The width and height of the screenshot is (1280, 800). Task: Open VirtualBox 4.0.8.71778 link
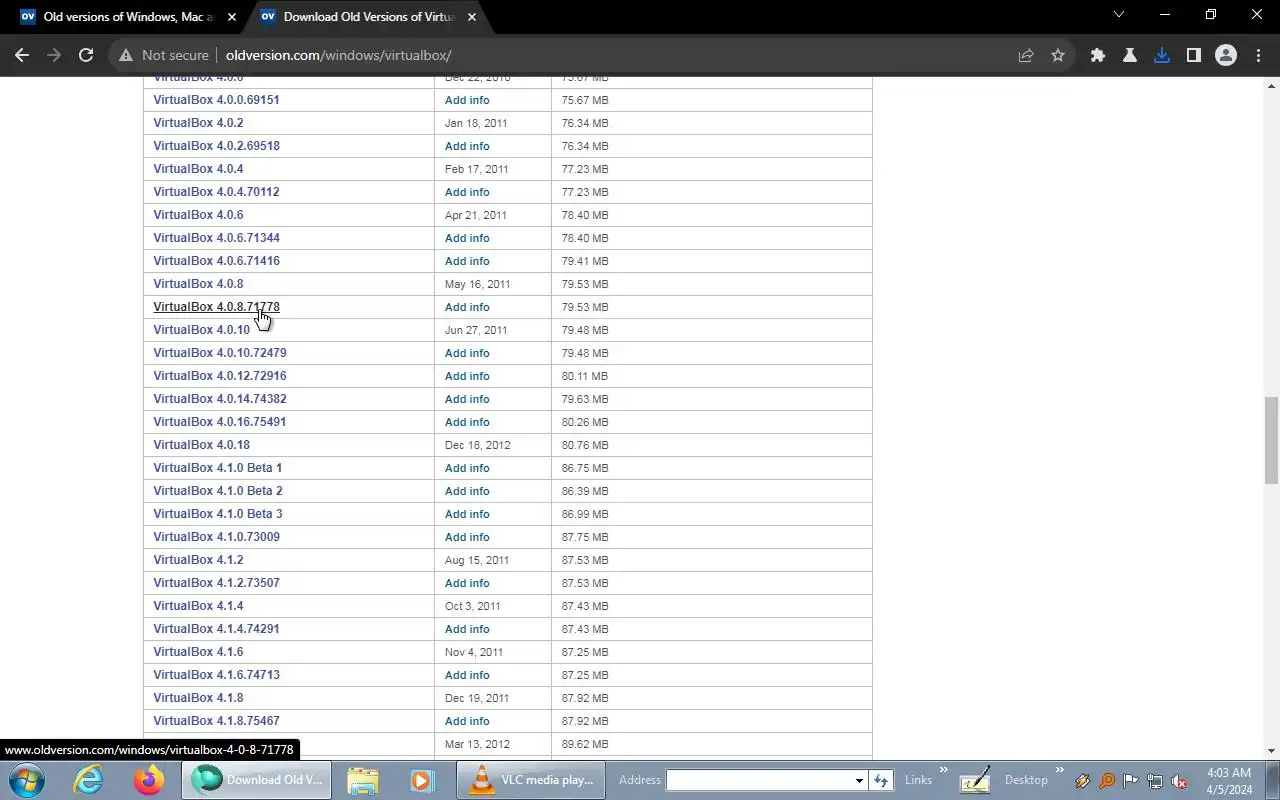click(x=216, y=307)
